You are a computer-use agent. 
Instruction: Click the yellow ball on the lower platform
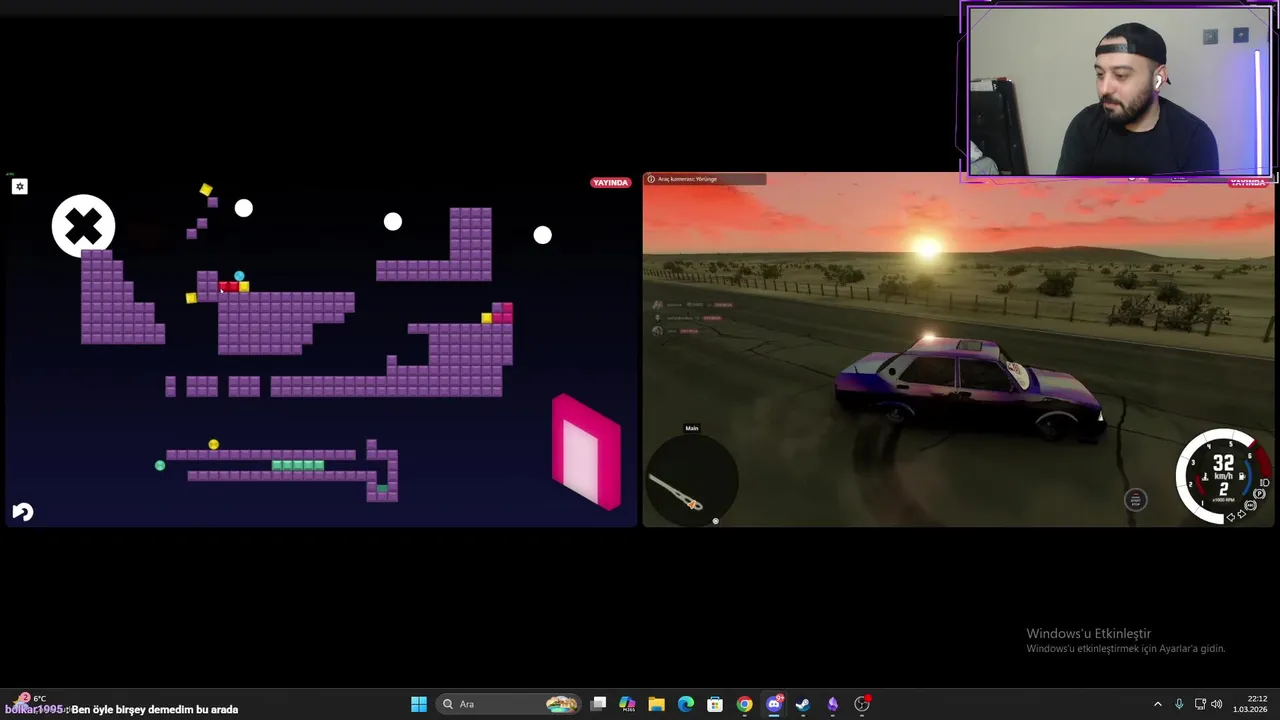pyautogui.click(x=213, y=444)
